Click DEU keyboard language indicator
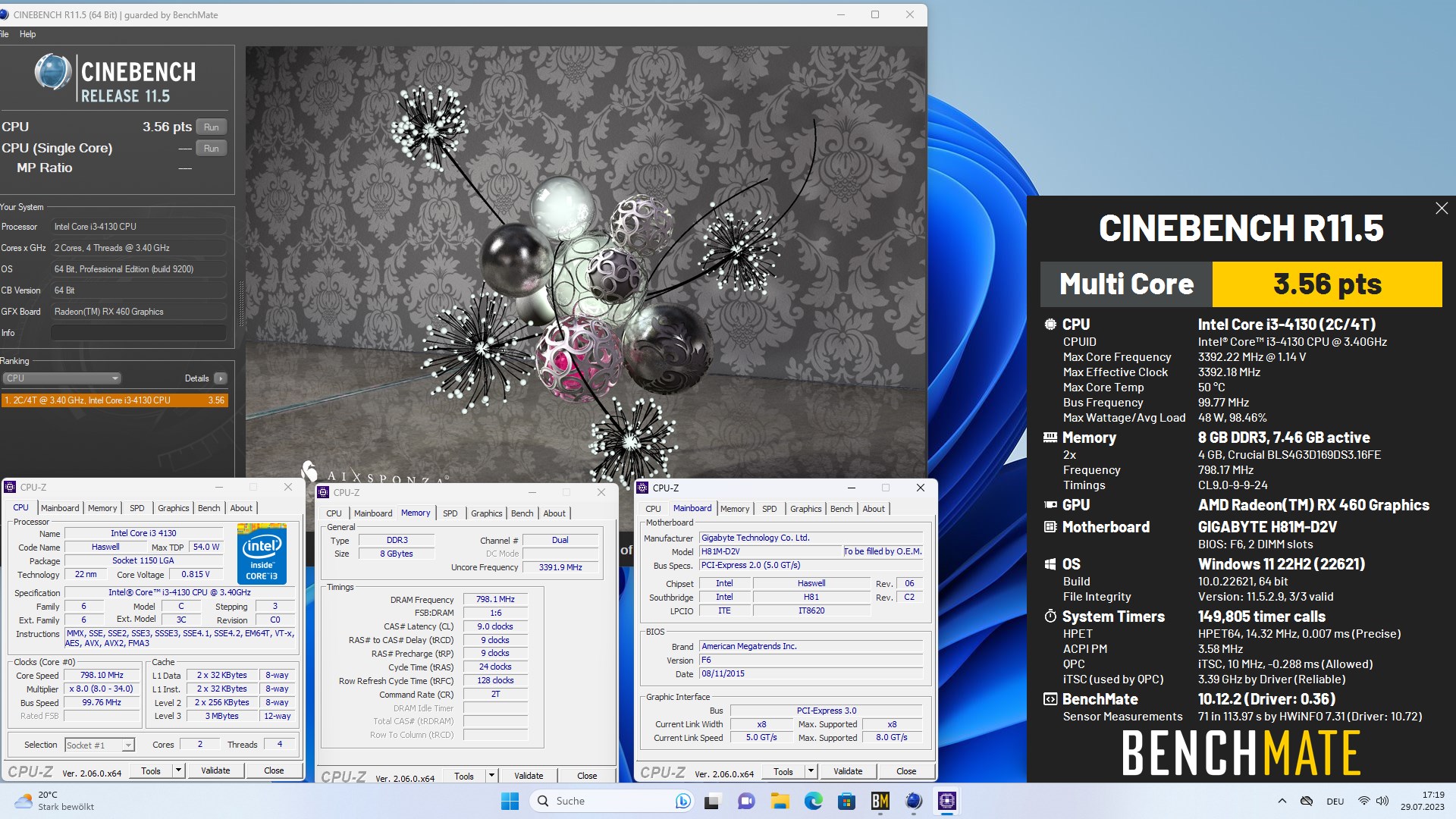The width and height of the screenshot is (1456, 819). [1335, 802]
